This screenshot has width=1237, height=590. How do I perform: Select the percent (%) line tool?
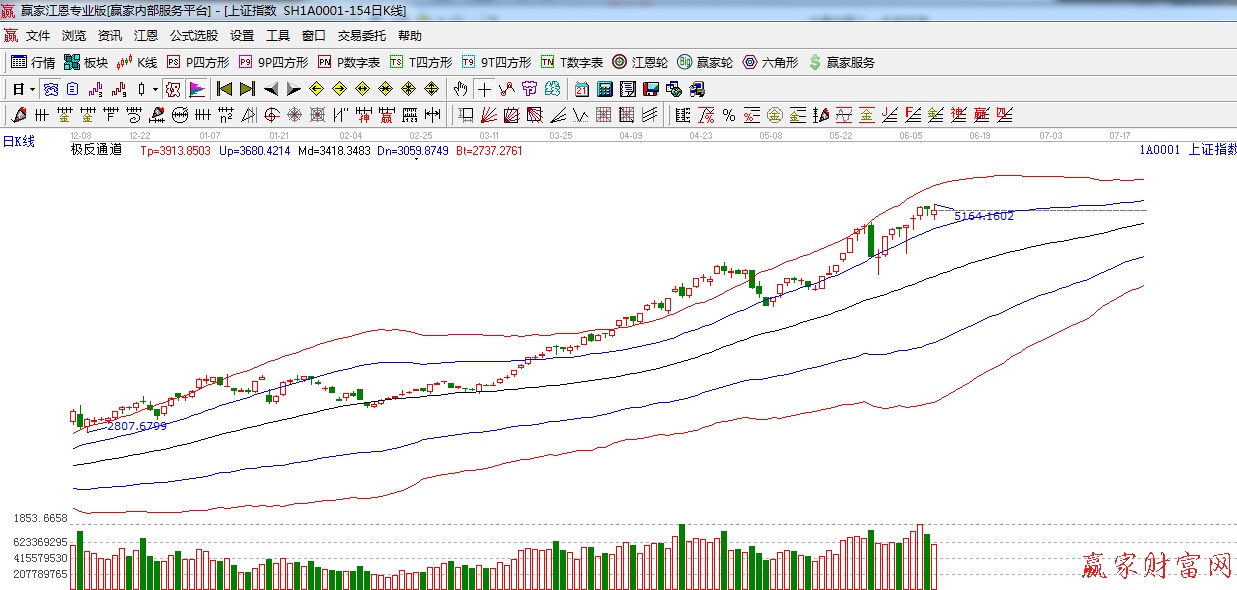[x=728, y=115]
